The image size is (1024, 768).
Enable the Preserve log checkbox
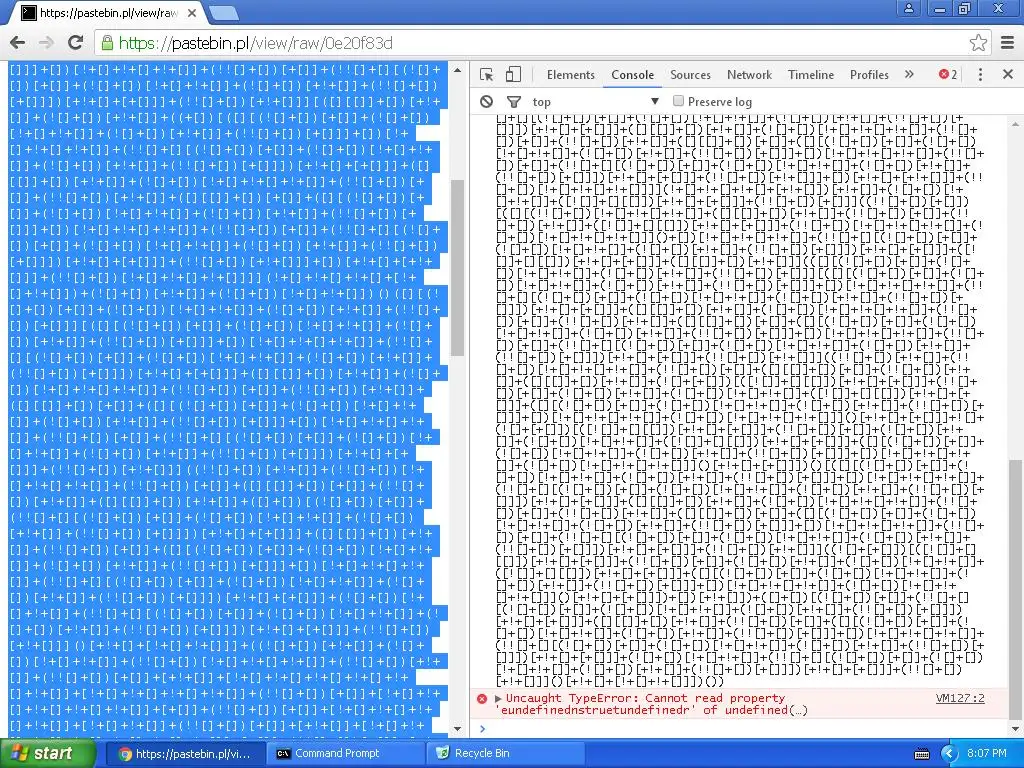click(678, 101)
